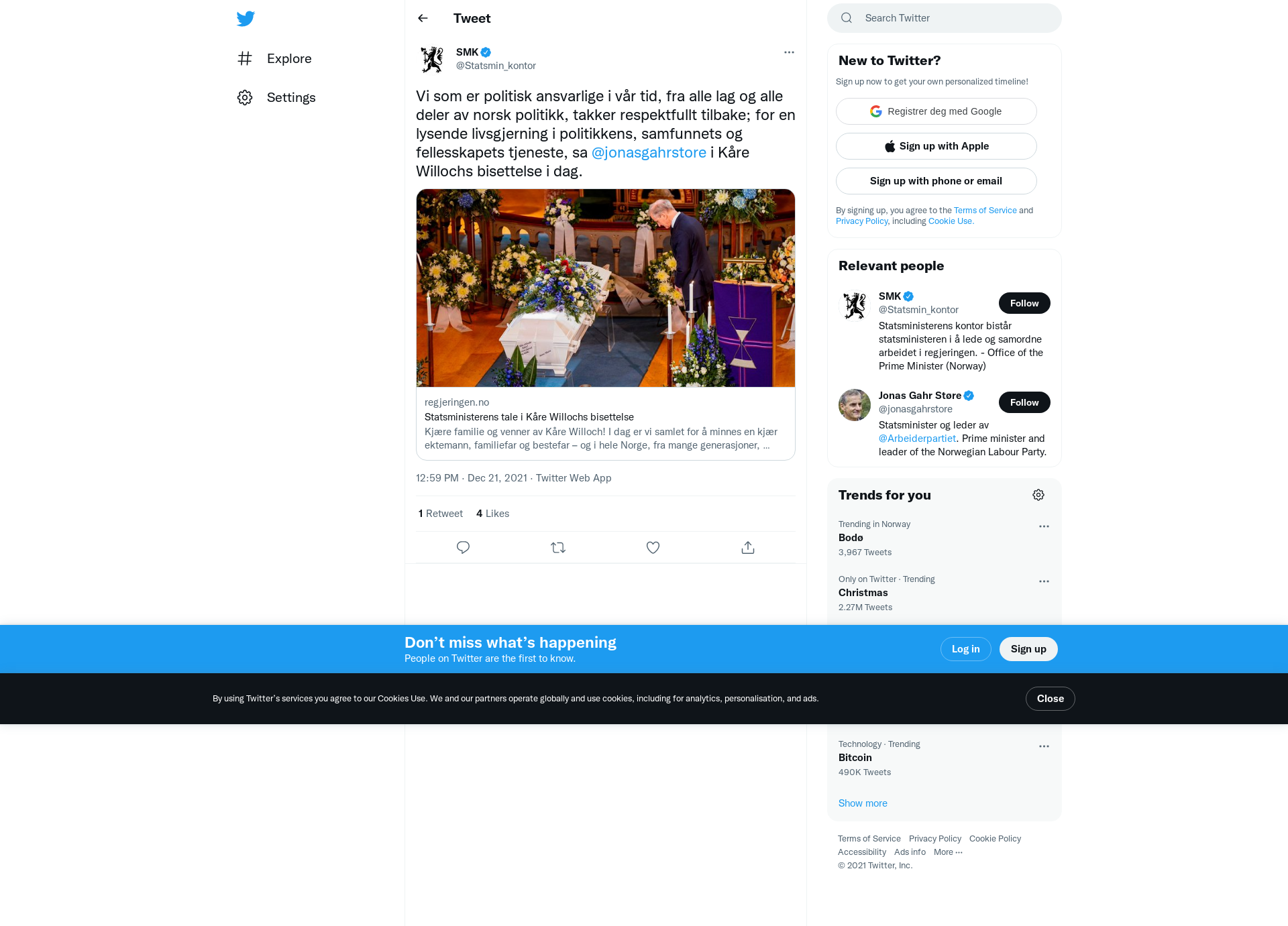Close the cookie notice banner
The image size is (1288, 926).
1051,699
